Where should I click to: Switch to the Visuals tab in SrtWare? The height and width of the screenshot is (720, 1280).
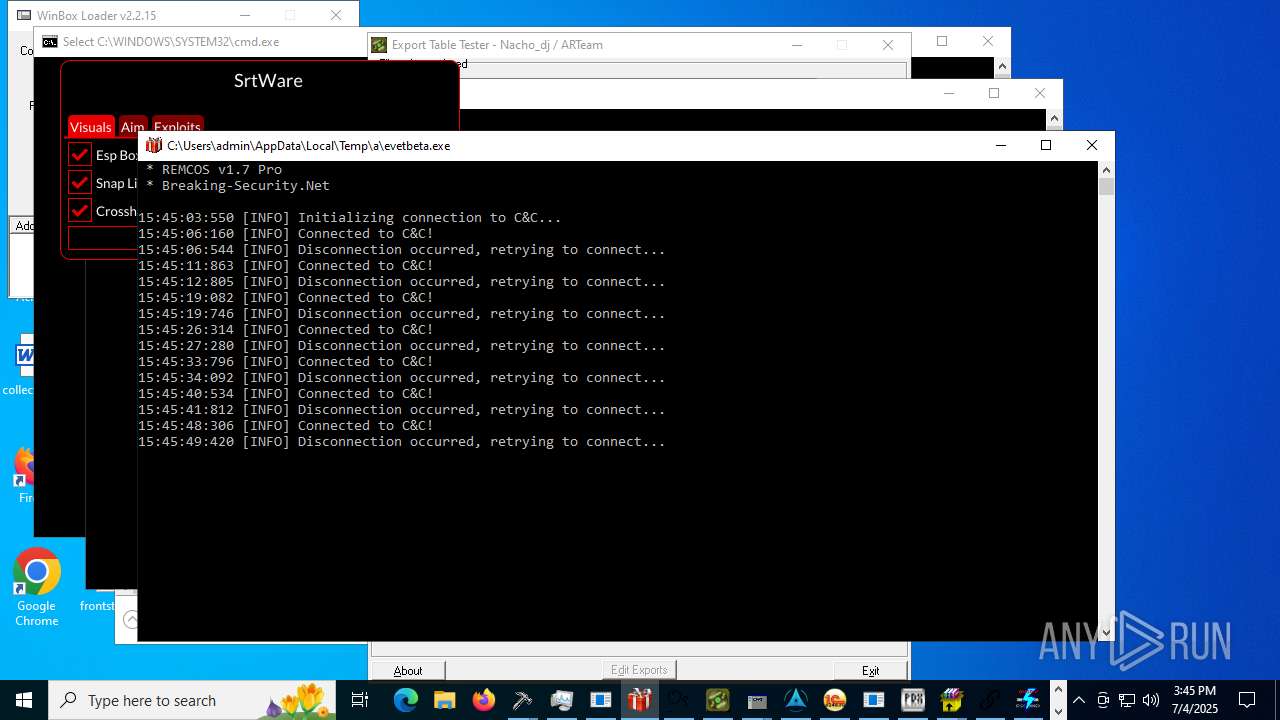tap(90, 126)
